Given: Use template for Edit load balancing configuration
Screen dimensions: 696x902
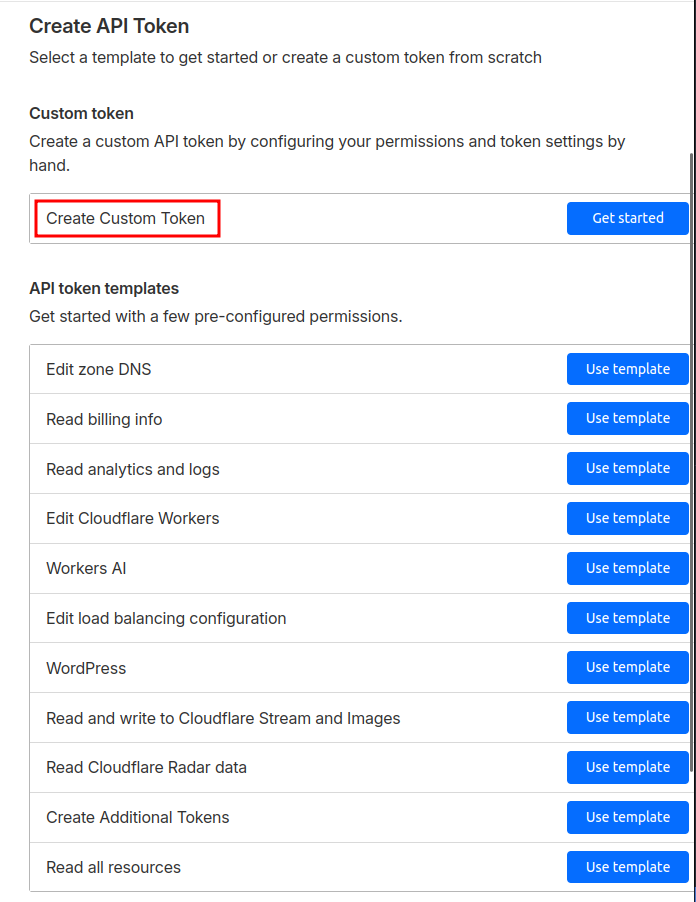Looking at the screenshot, I should coord(627,618).
